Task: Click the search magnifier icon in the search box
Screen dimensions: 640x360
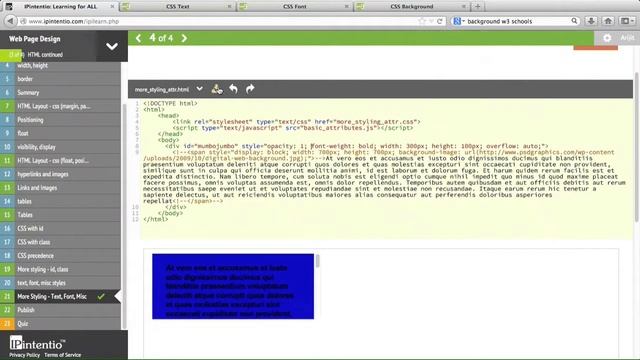Action: (574, 21)
